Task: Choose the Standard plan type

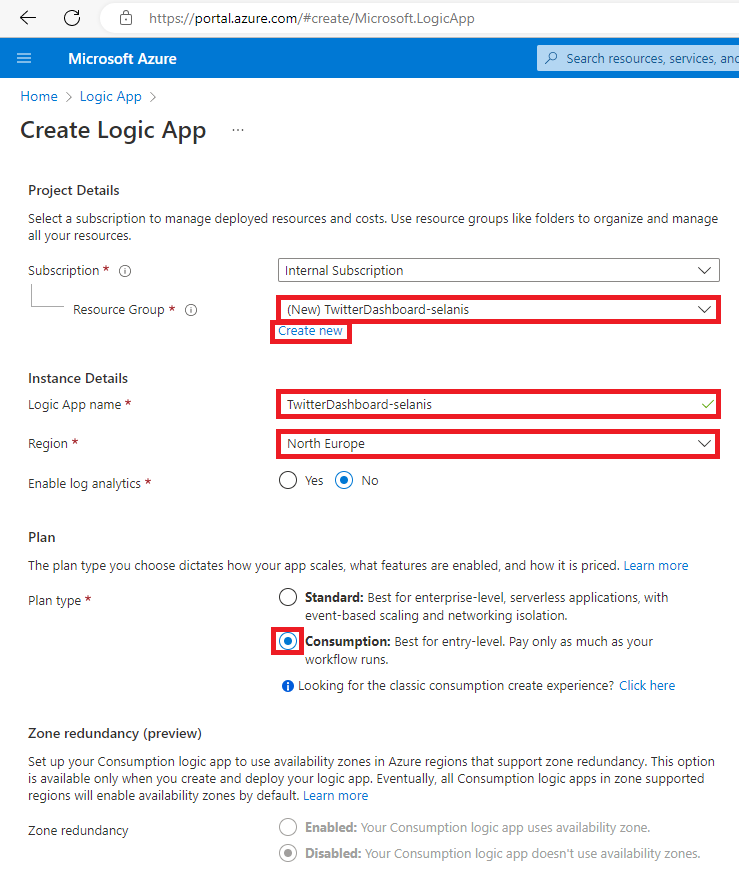Action: (288, 598)
